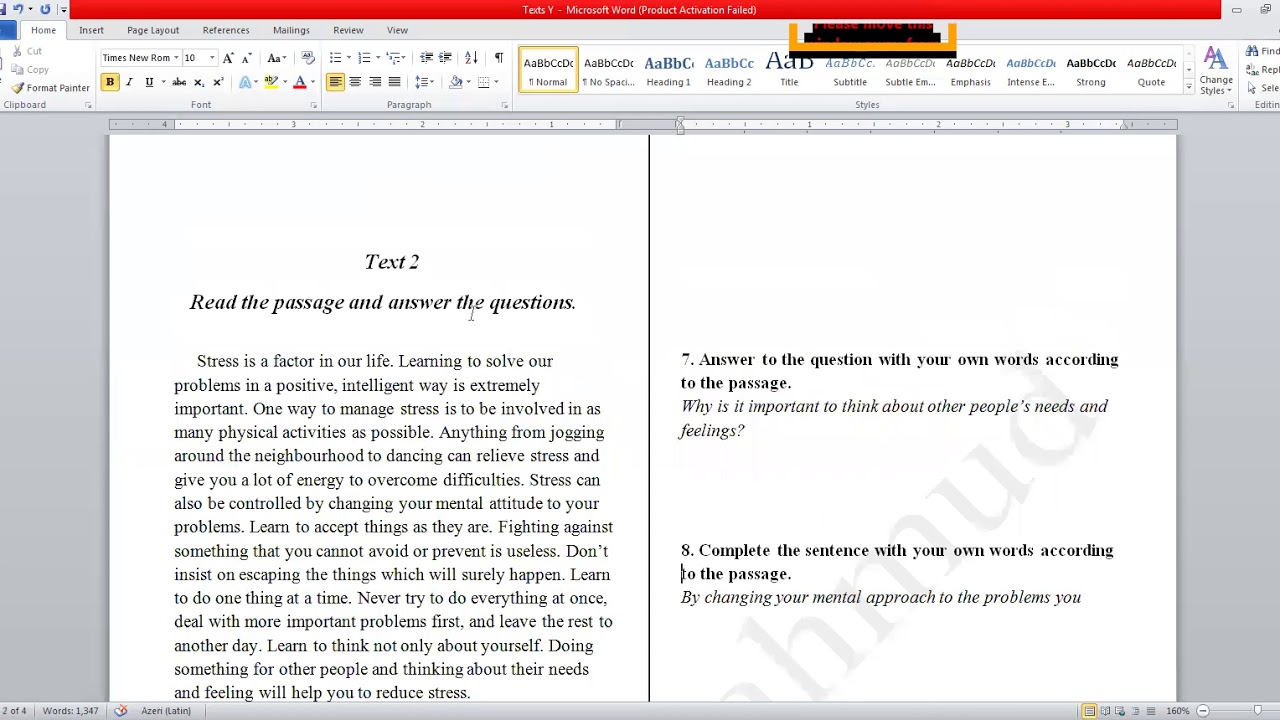Click the Shrink Font icon
This screenshot has width=1280, height=720.
click(x=246, y=58)
